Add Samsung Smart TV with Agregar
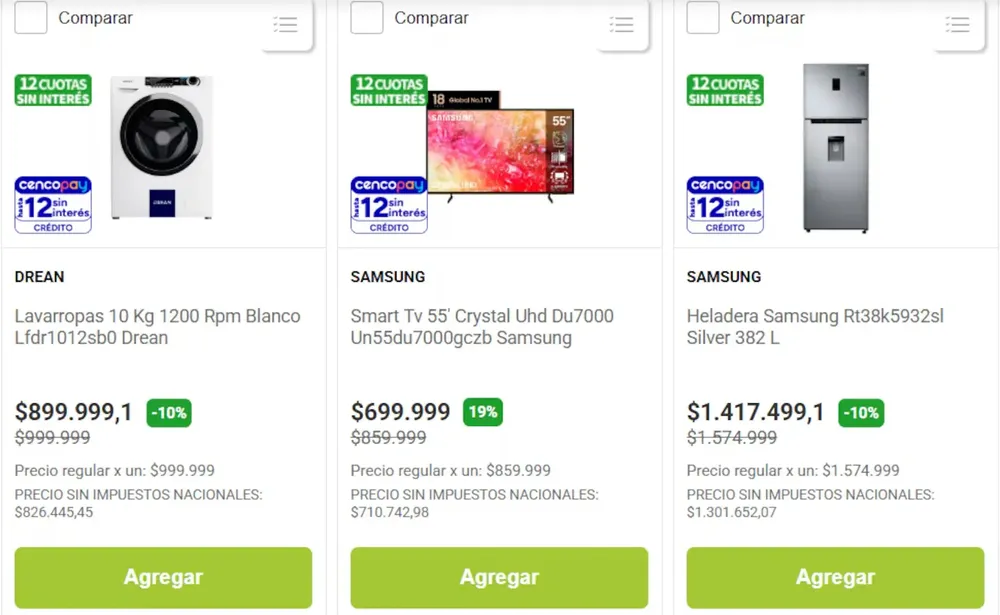 click(499, 577)
